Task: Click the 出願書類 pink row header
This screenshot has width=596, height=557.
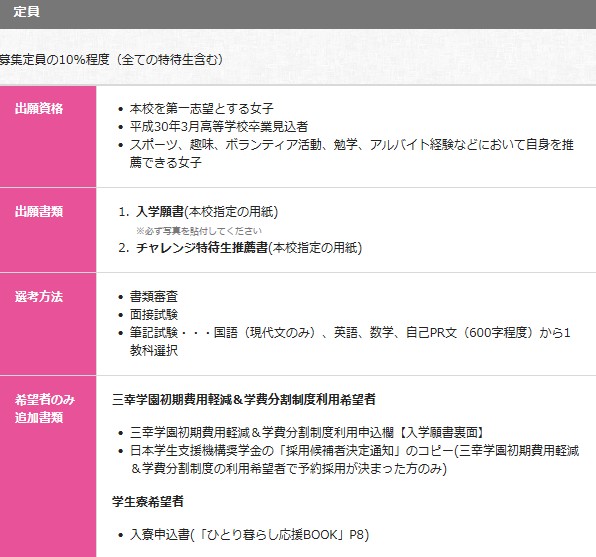Action: (x=48, y=230)
